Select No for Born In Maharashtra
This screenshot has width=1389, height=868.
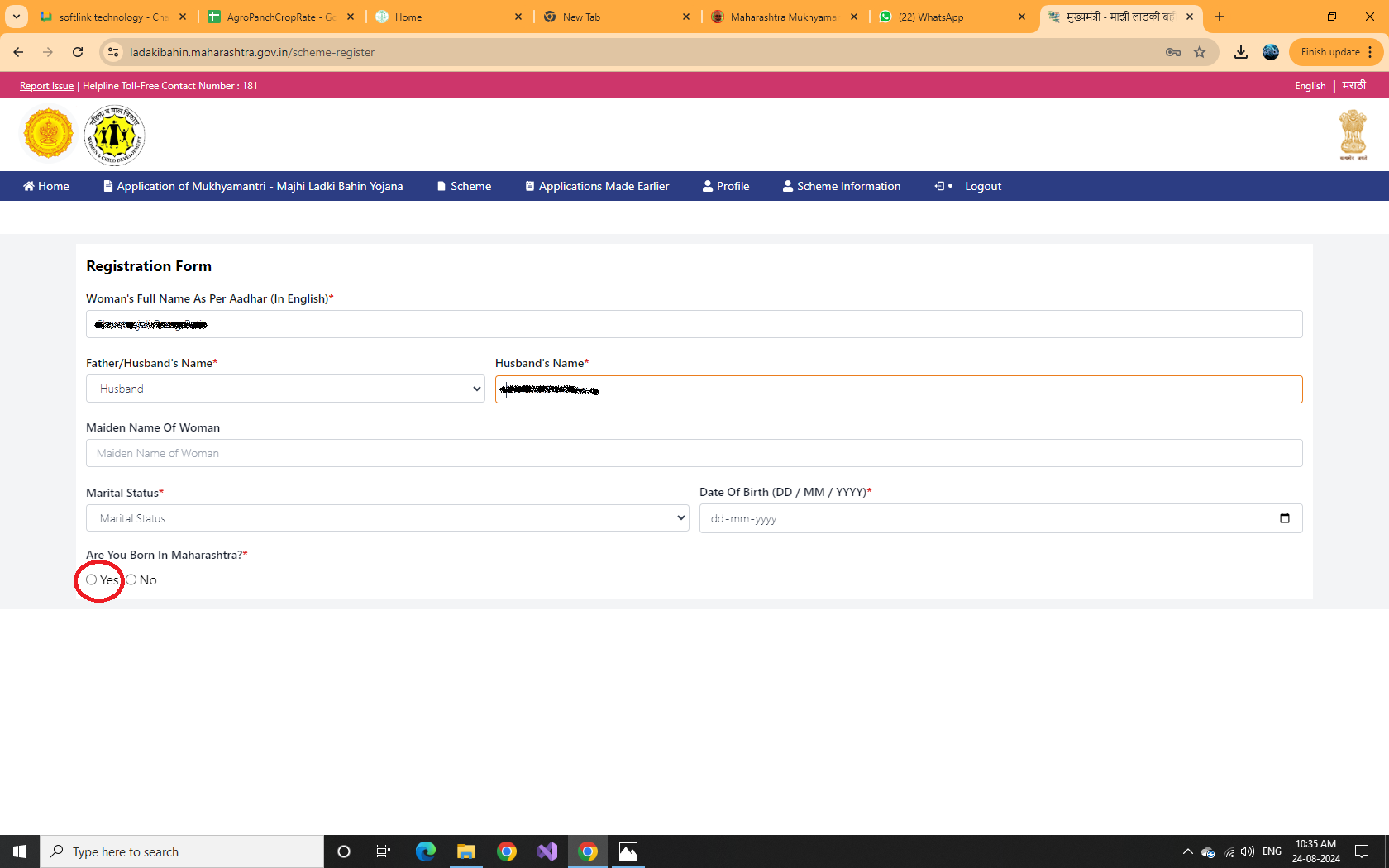coord(131,579)
